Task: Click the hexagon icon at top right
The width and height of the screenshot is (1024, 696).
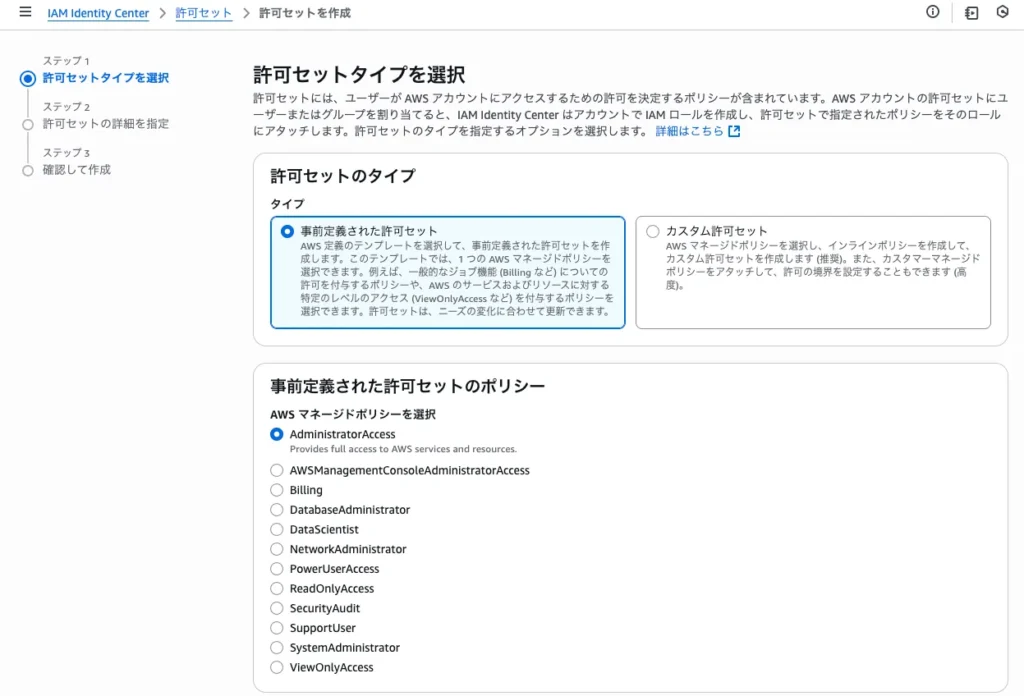Action: click(1002, 12)
